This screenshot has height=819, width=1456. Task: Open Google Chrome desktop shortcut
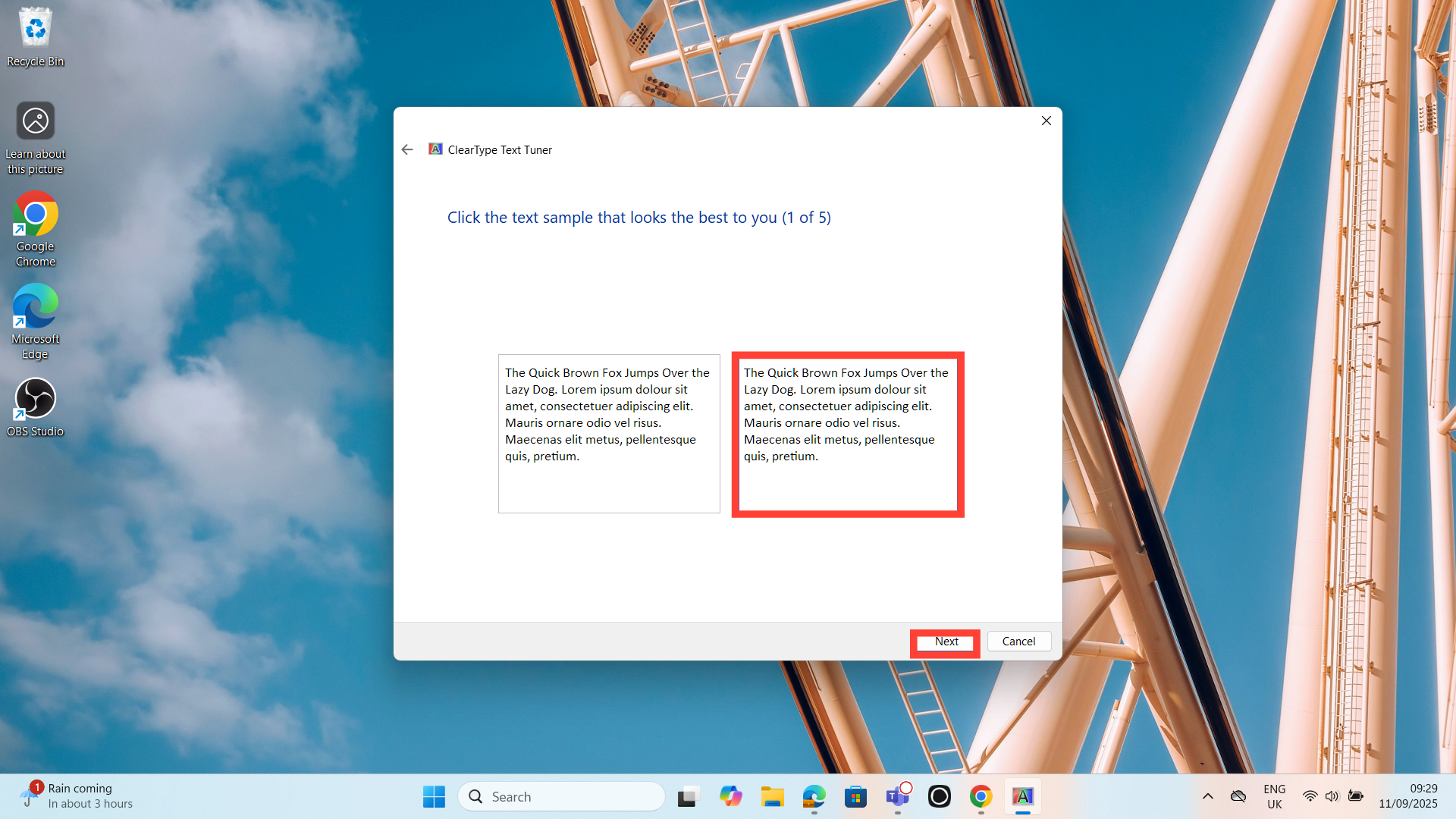[35, 228]
